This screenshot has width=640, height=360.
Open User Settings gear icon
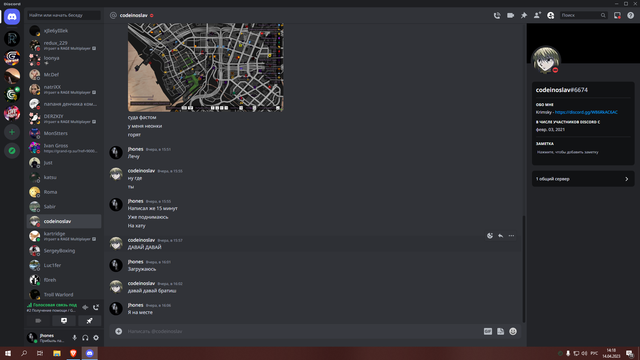click(96, 338)
